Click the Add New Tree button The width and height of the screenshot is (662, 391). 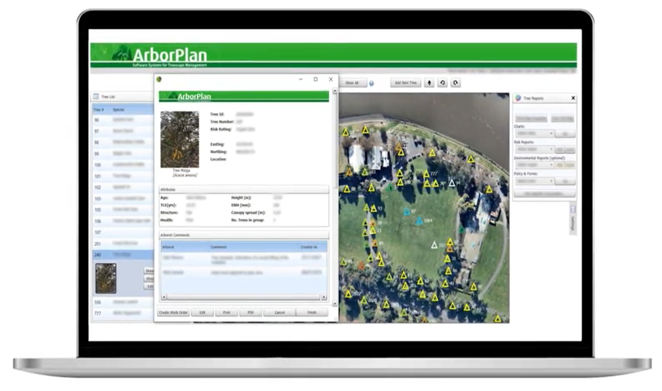pyautogui.click(x=405, y=83)
